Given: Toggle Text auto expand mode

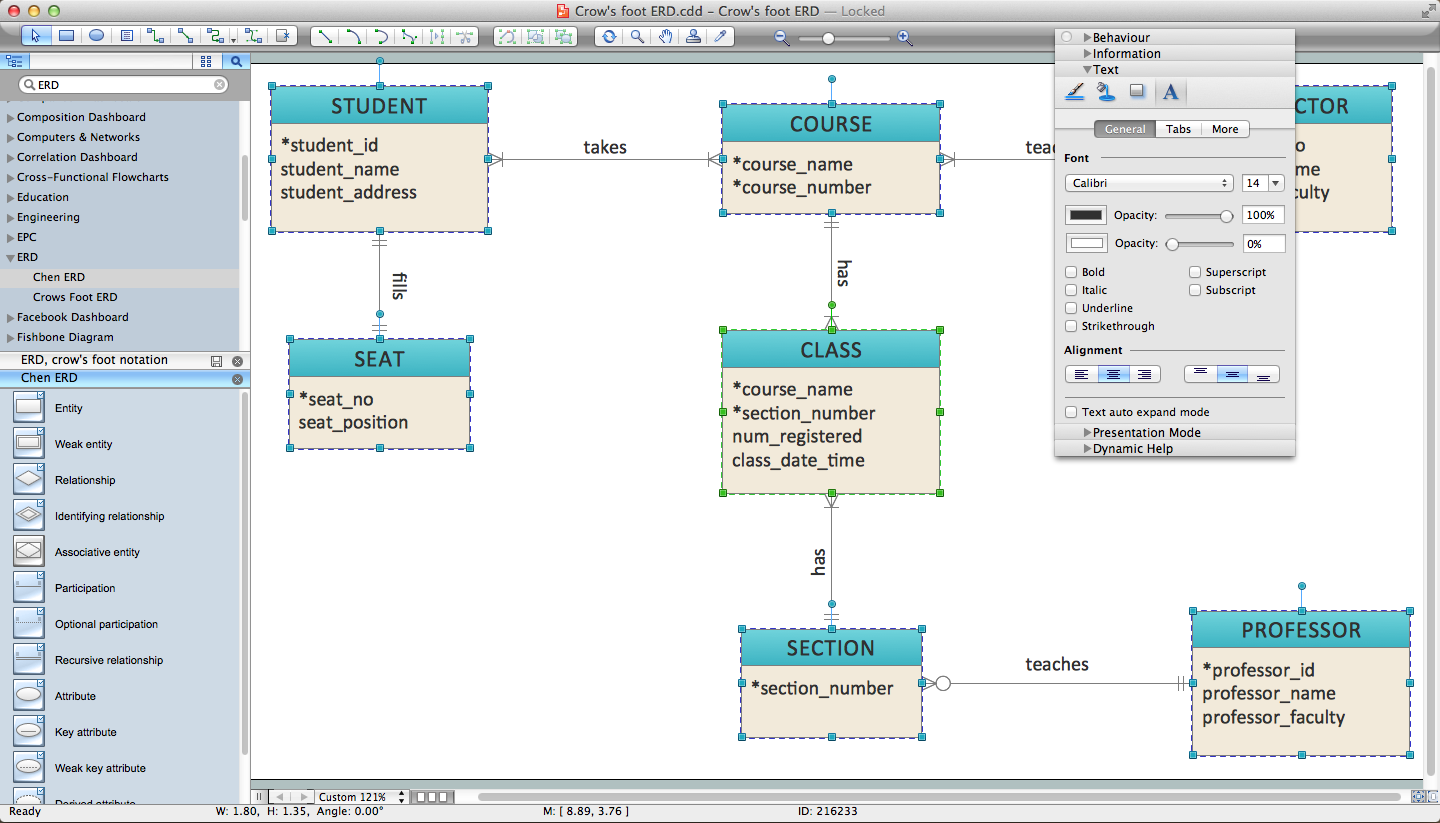Looking at the screenshot, I should pyautogui.click(x=1070, y=411).
